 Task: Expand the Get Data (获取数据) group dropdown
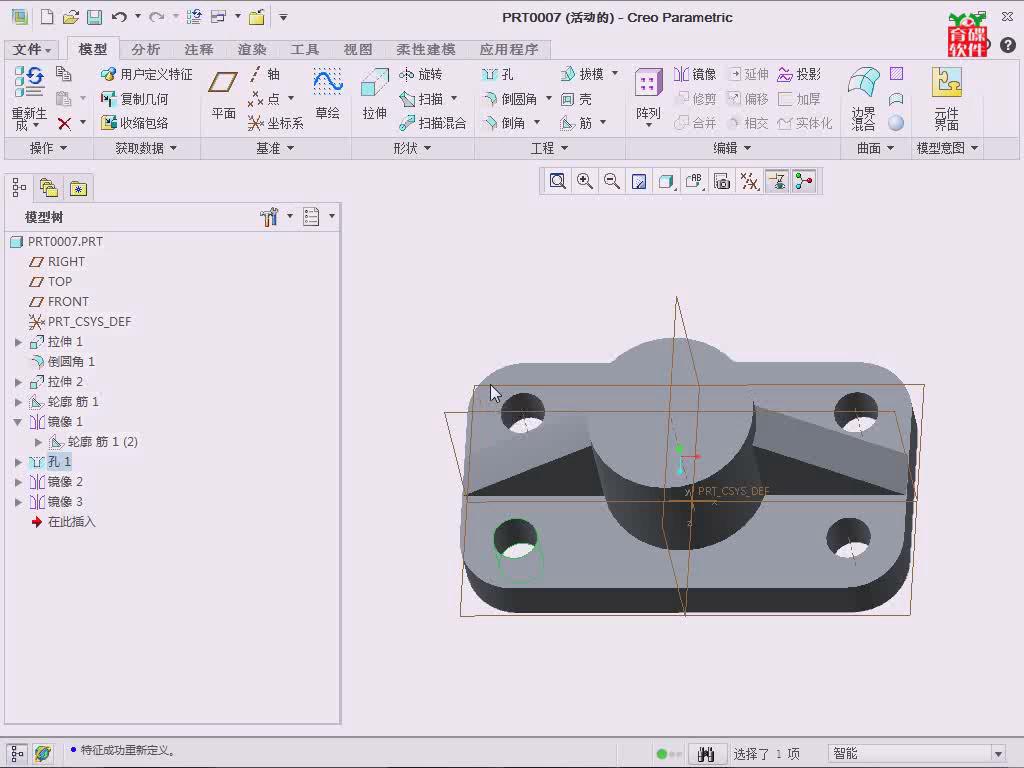146,148
